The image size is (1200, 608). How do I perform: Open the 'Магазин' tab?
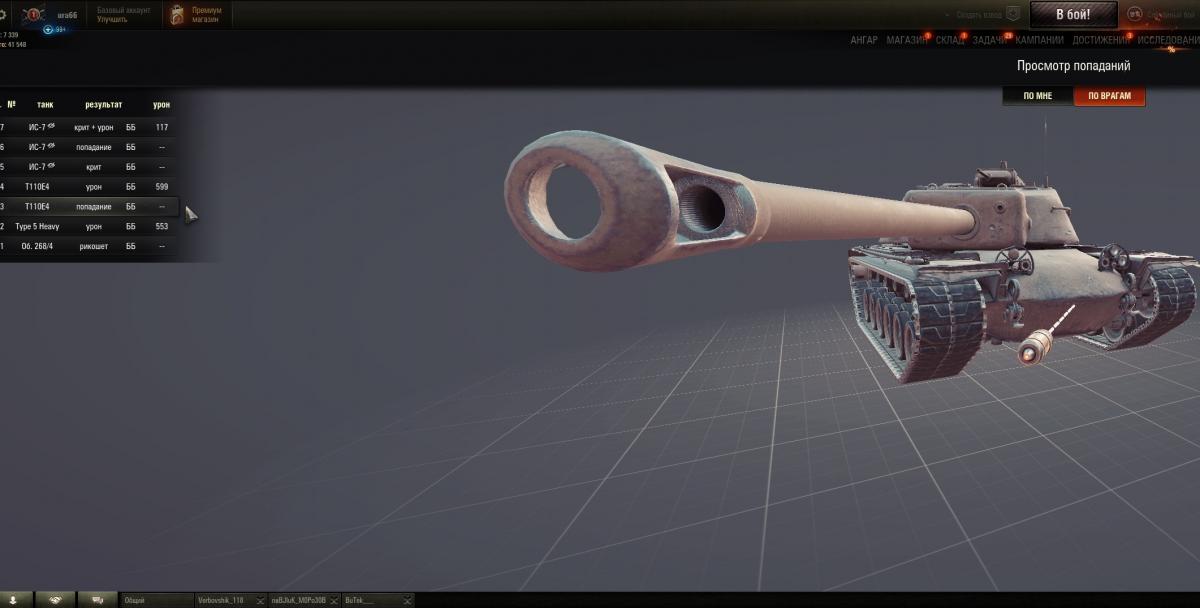pos(907,40)
